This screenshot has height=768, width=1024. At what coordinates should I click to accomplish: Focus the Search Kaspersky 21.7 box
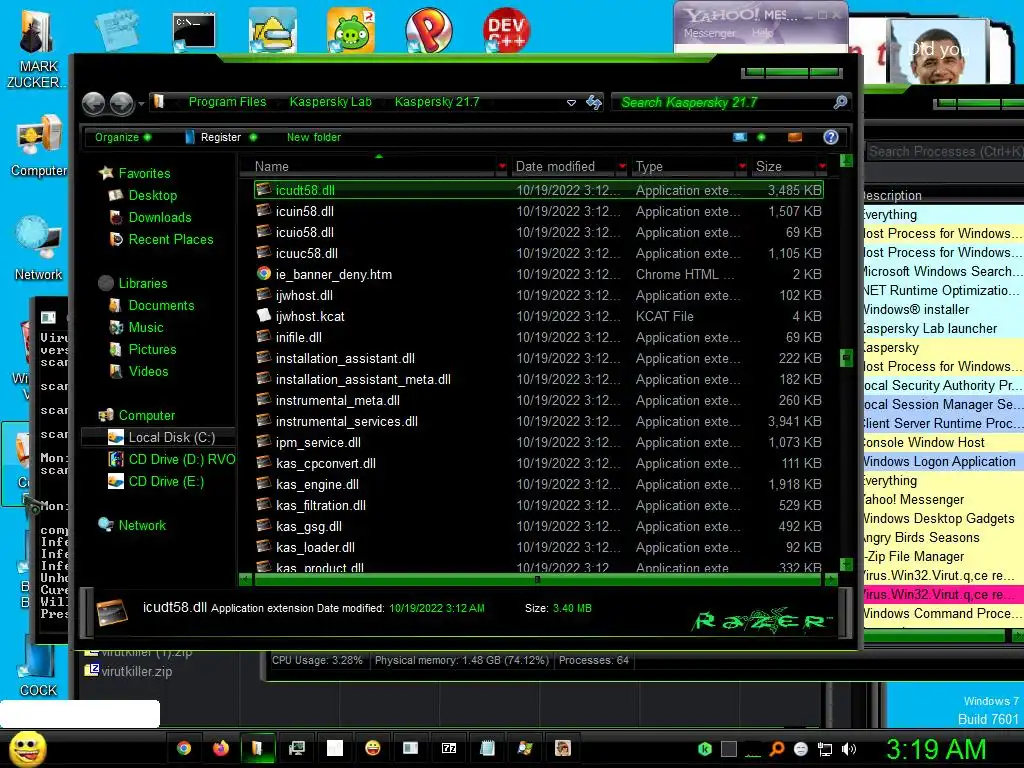pyautogui.click(x=722, y=103)
